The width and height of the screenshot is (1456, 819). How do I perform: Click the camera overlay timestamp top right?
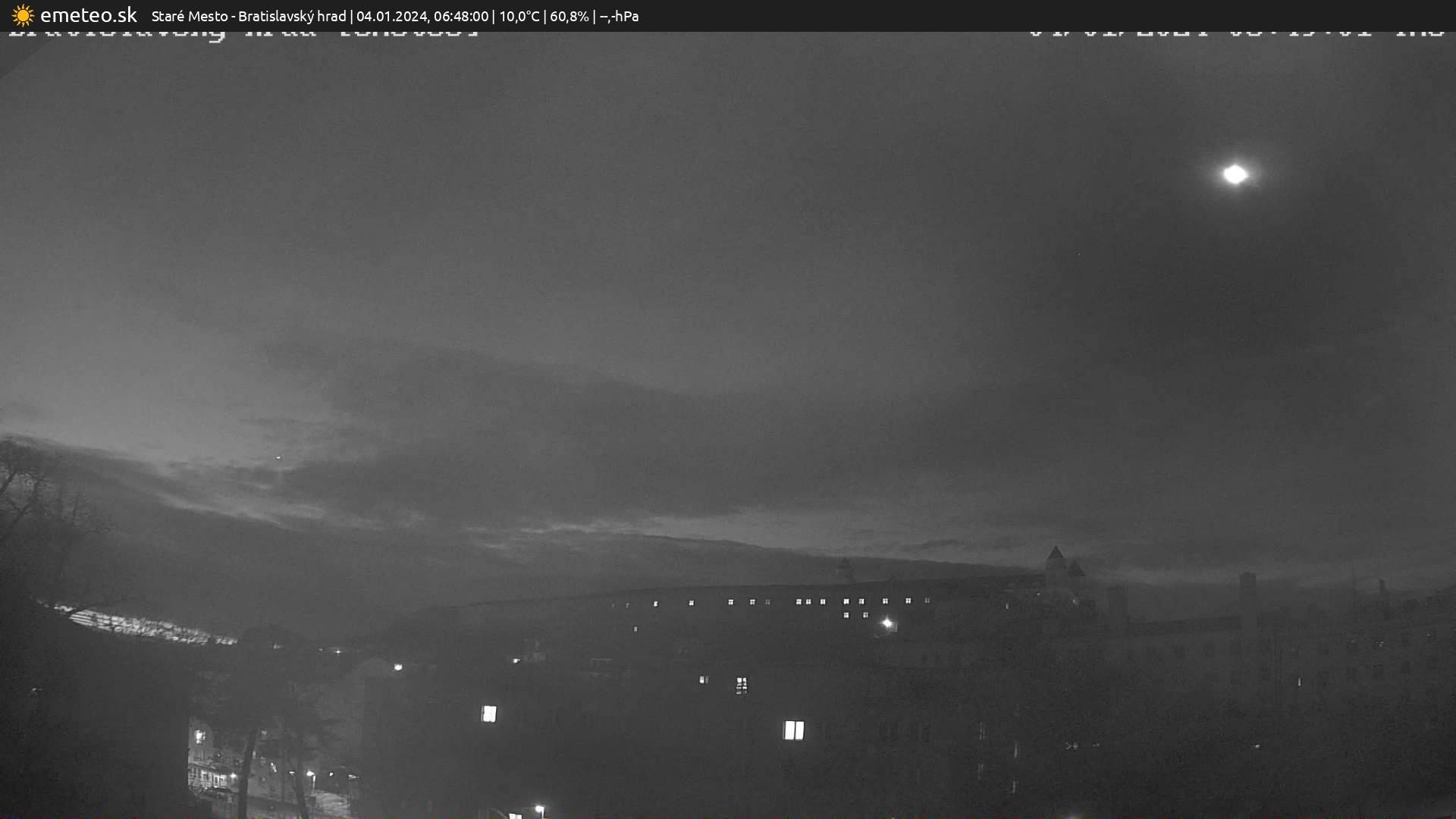pyautogui.click(x=1235, y=33)
